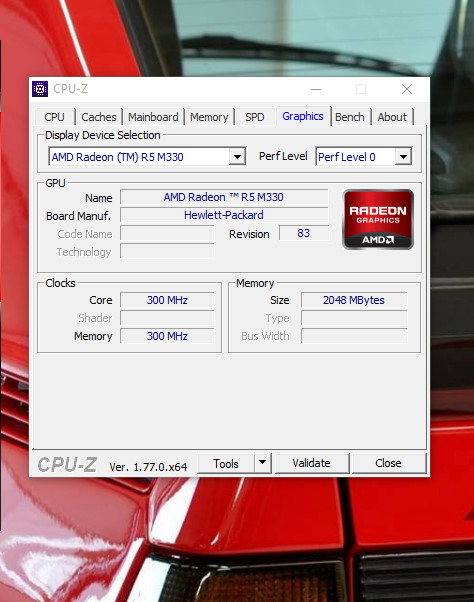Click the AMD Radeon R5 M330 device combo box
Viewport: 474px width, 602px height.
click(147, 157)
